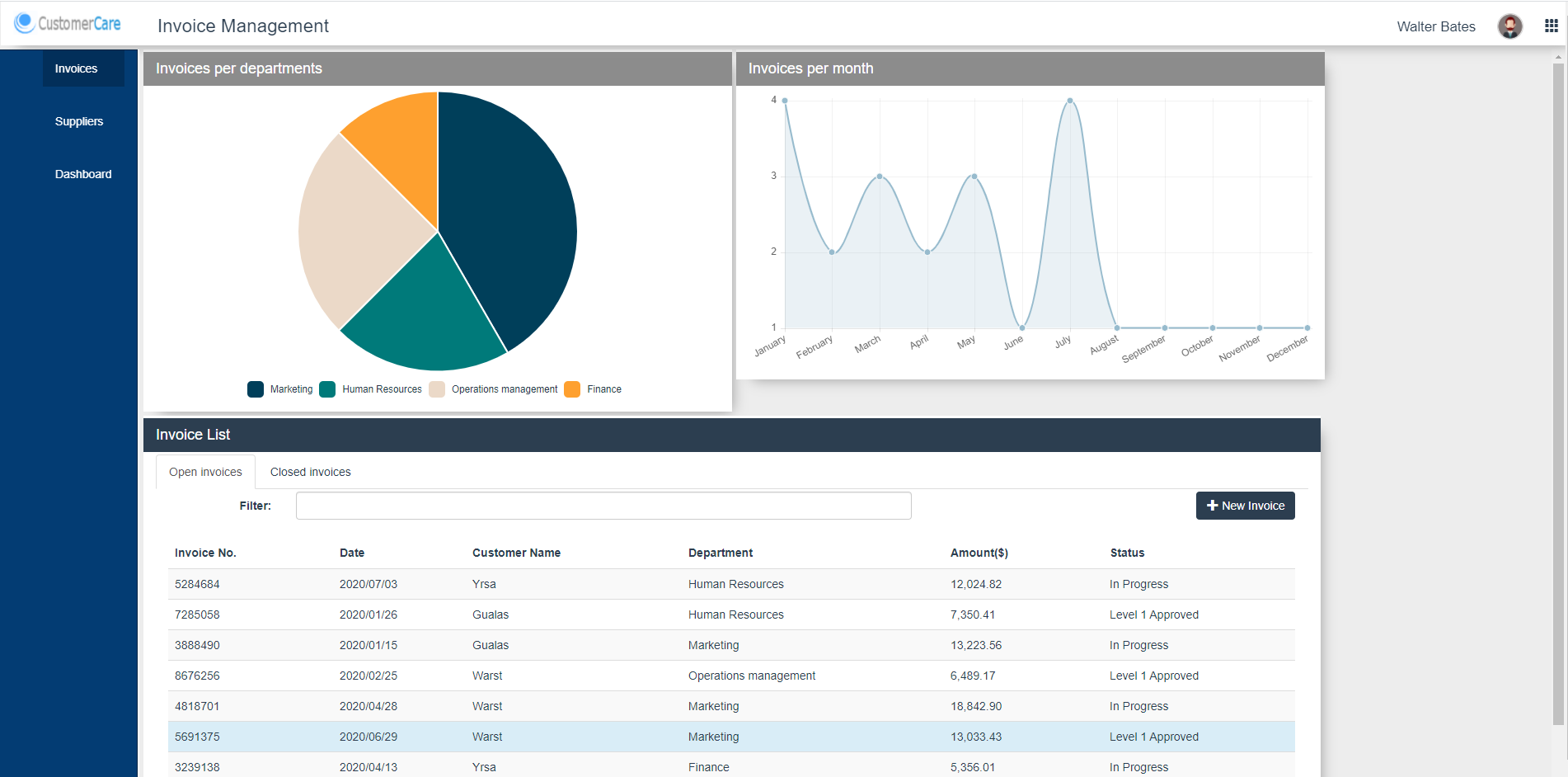Sort by the Invoice No. column header
This screenshot has height=777, width=1568.
(205, 553)
